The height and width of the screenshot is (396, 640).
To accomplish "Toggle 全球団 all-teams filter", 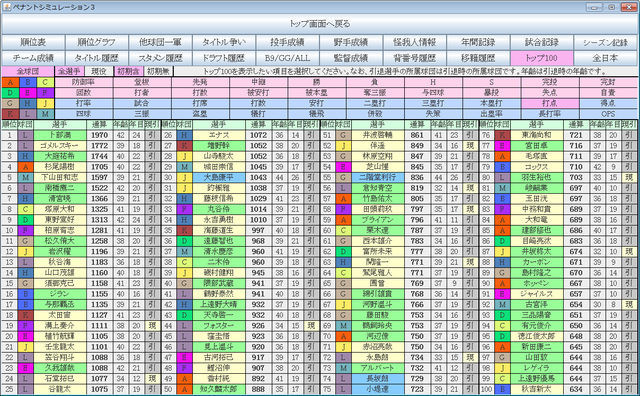I will point(28,71).
